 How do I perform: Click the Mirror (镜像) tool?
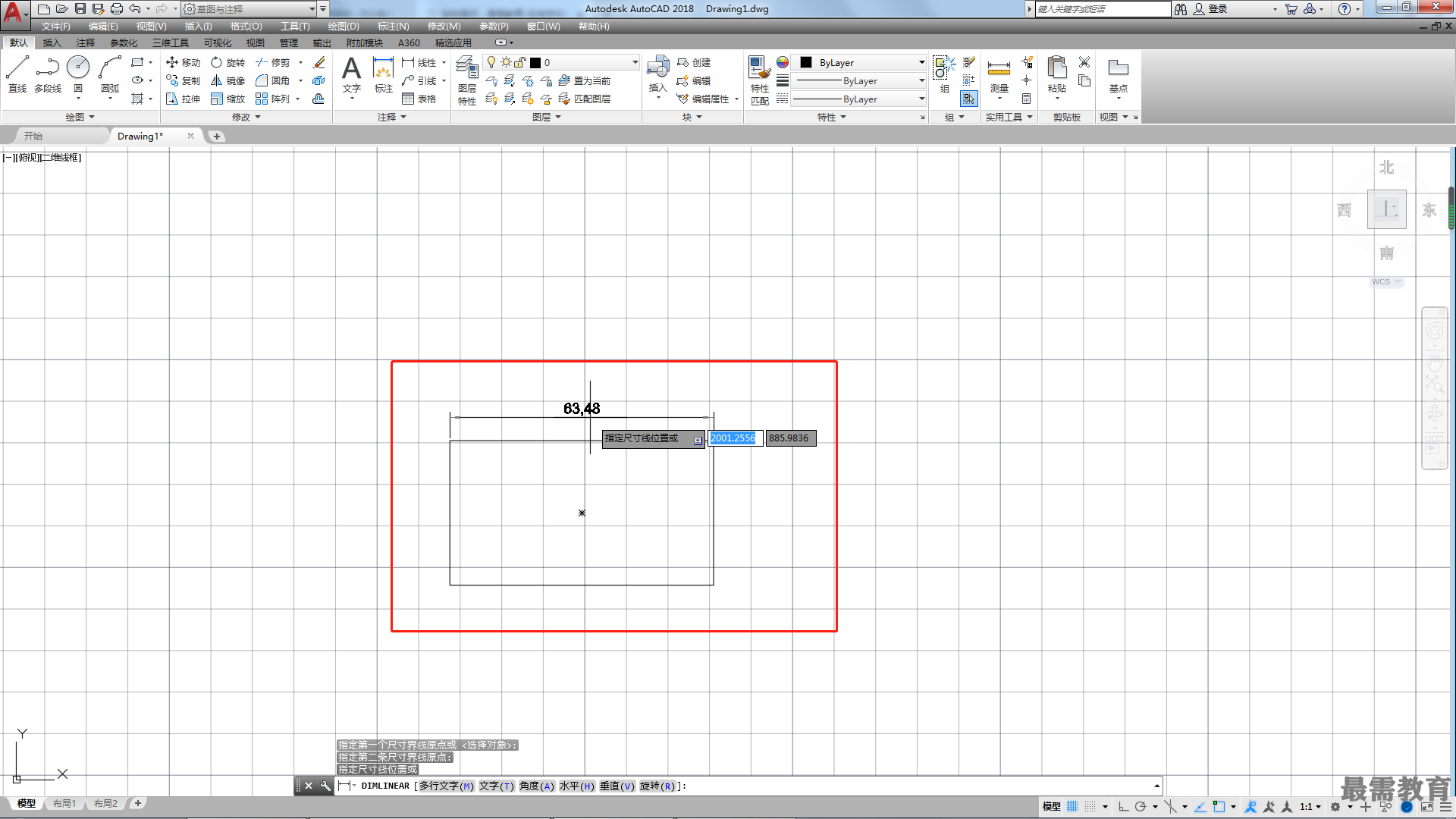coord(227,80)
